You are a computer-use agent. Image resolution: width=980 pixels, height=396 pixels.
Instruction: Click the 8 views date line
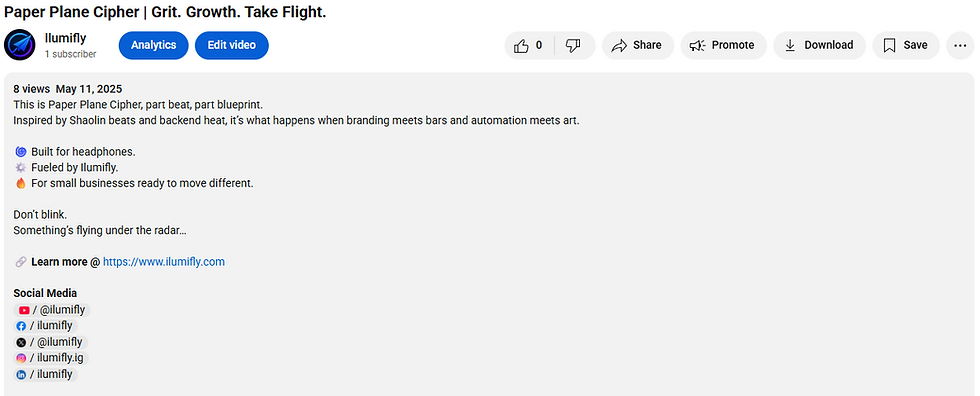coord(68,89)
